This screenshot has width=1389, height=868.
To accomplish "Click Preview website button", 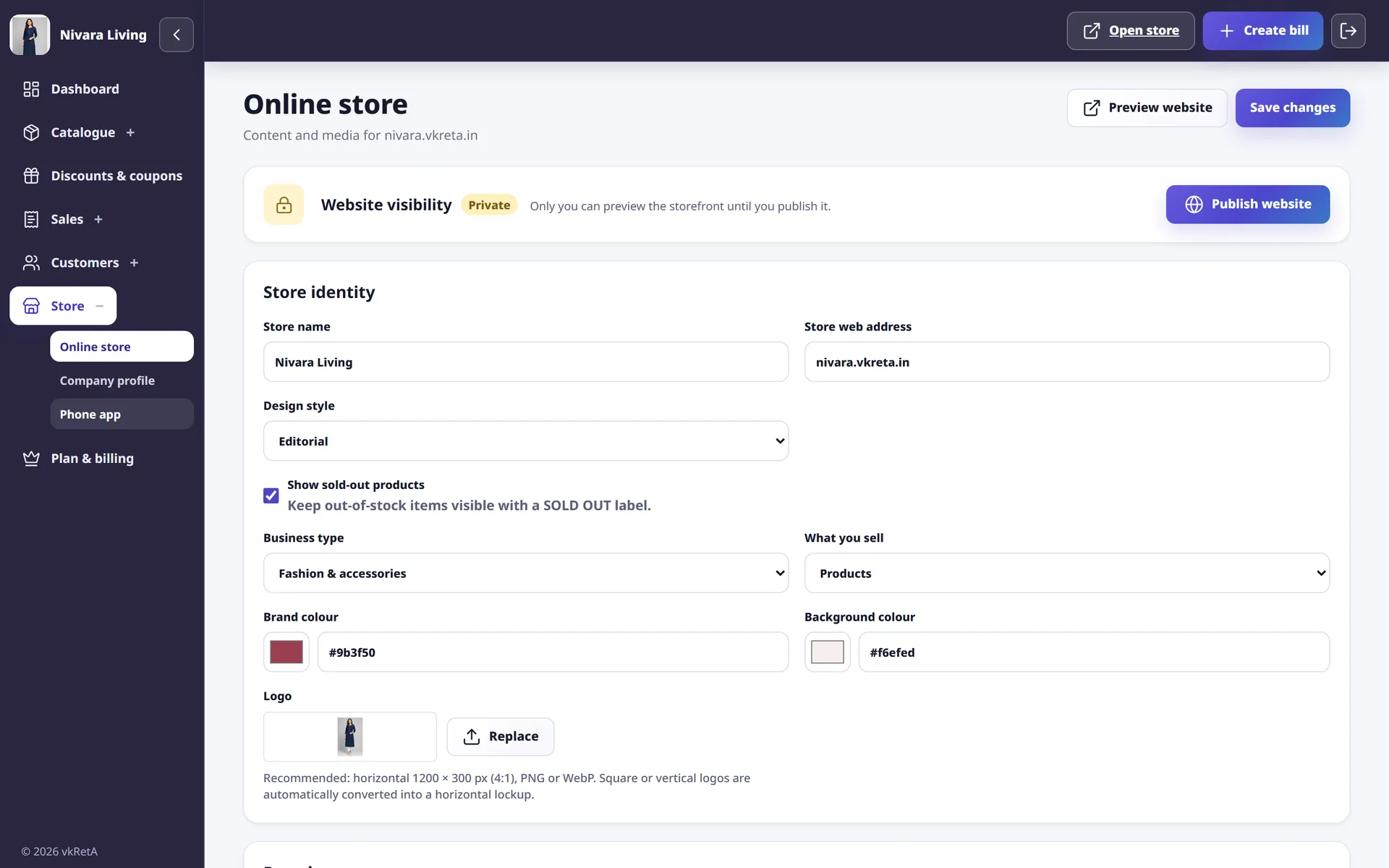I will (1147, 108).
